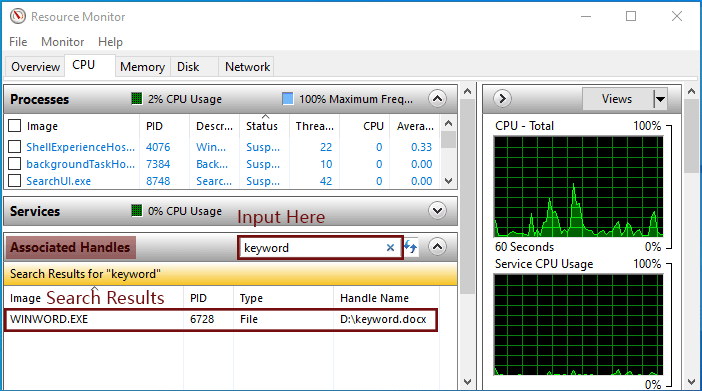This screenshot has width=702, height=391.
Task: Click the Service CPU Usage graph
Action: 578,325
